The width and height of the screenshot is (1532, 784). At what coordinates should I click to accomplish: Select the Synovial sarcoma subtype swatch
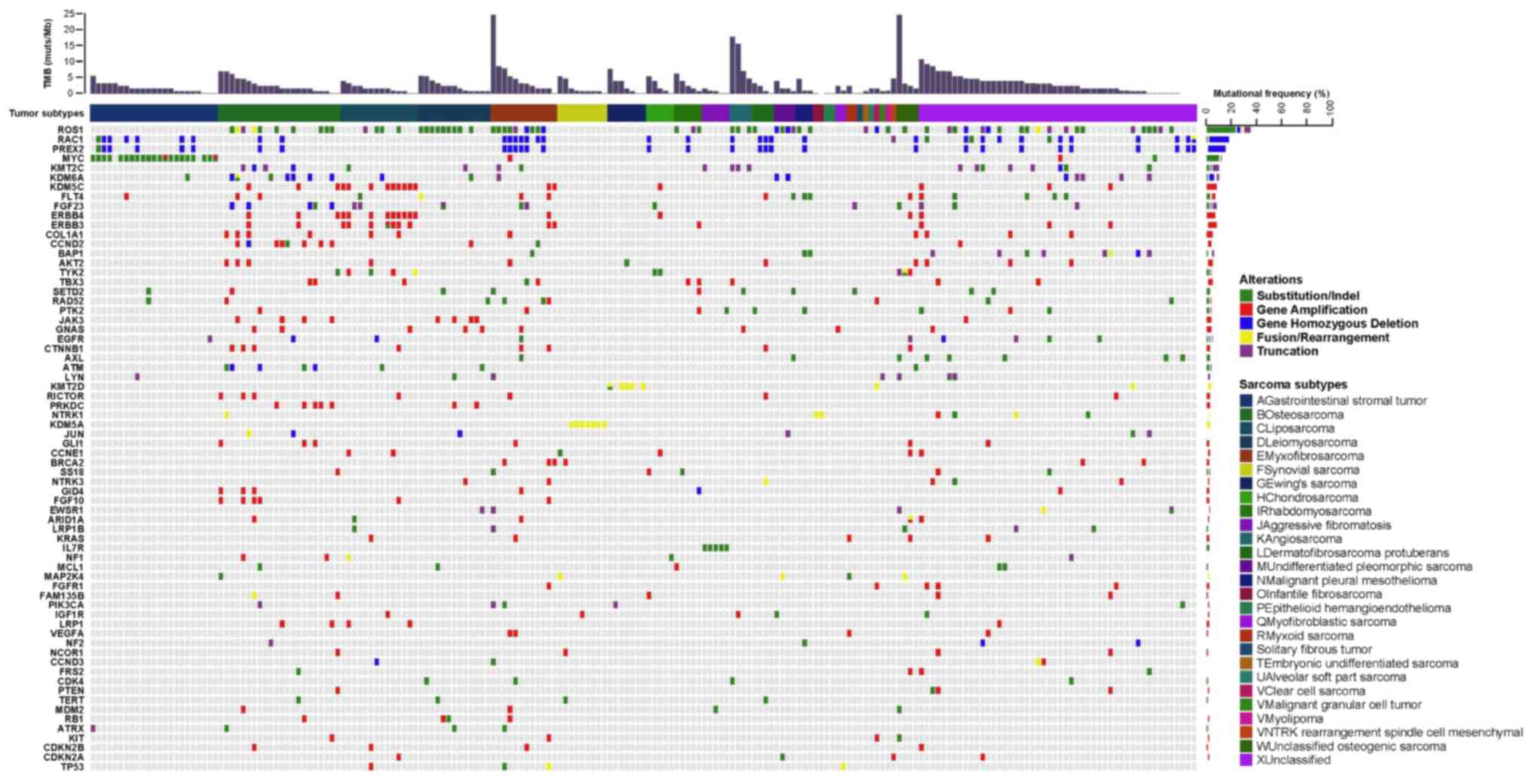click(x=1246, y=470)
